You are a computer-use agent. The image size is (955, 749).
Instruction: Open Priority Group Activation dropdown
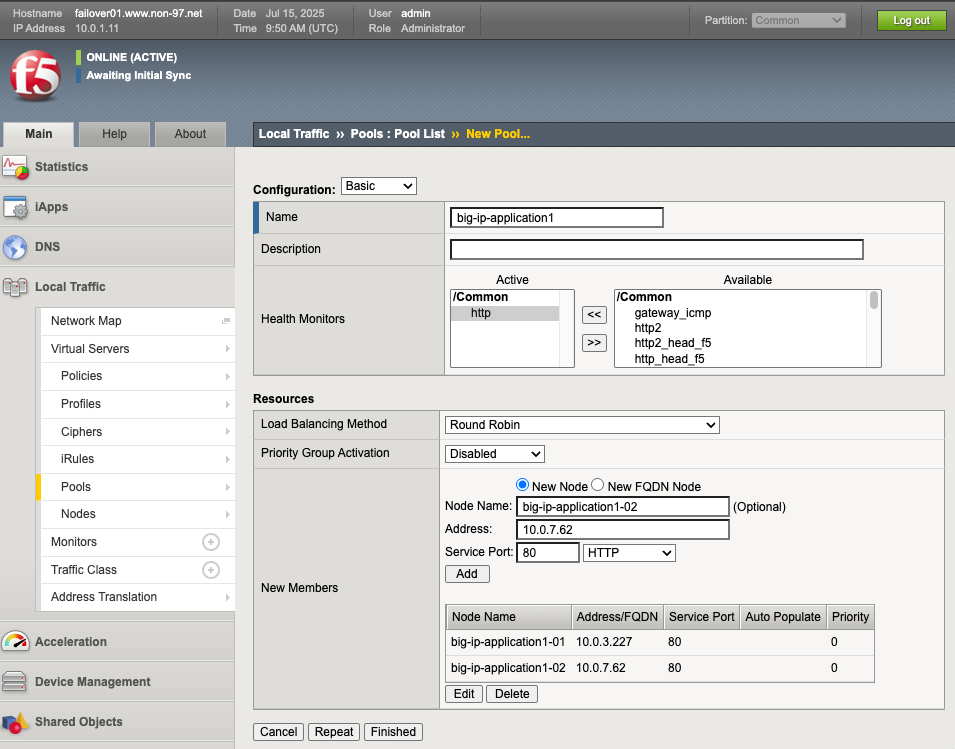tap(495, 454)
